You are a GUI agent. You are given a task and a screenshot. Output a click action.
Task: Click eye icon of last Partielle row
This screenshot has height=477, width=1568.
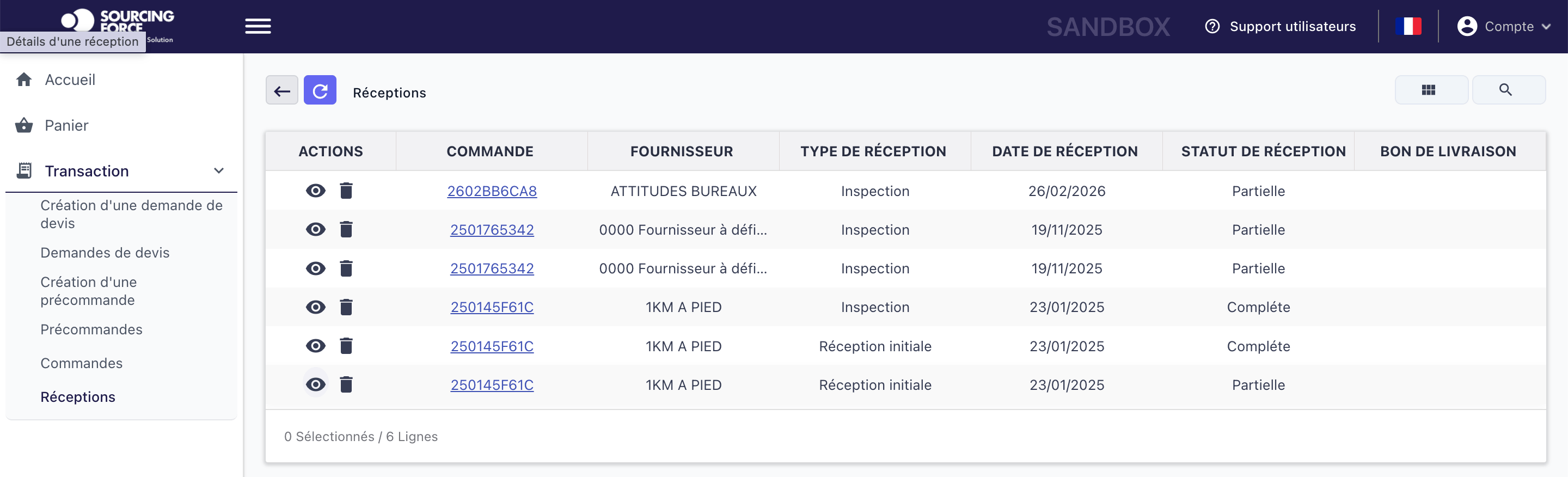[315, 385]
